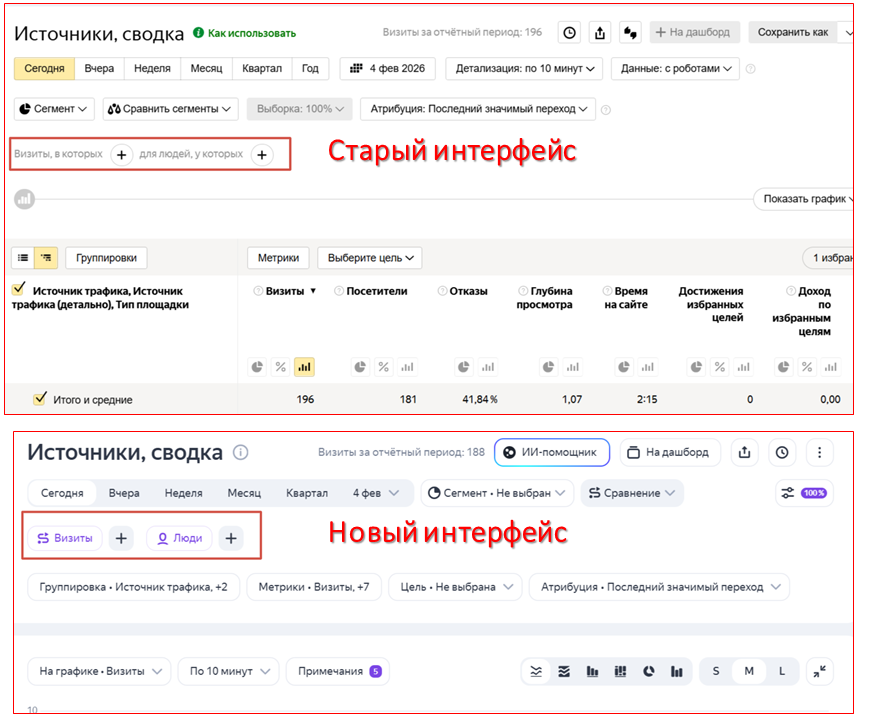Open Детализация: по 10 минут dropdown
This screenshot has height=720, width=870.
pos(527,69)
